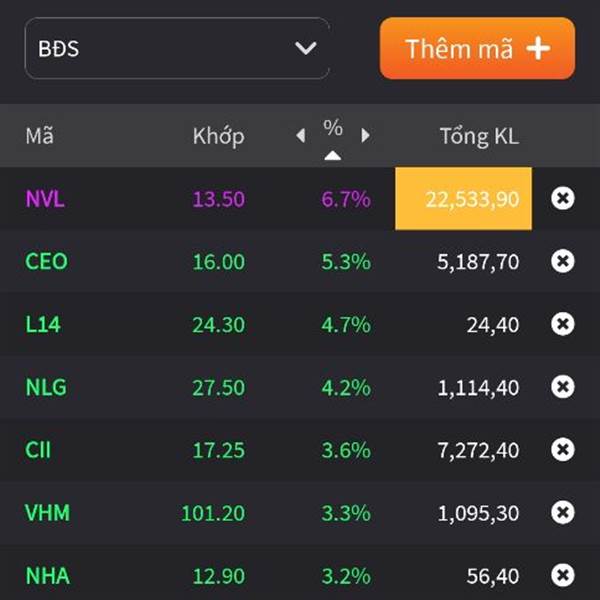The width and height of the screenshot is (600, 600).
Task: Click the Thêm mã button
Action: [x=477, y=48]
